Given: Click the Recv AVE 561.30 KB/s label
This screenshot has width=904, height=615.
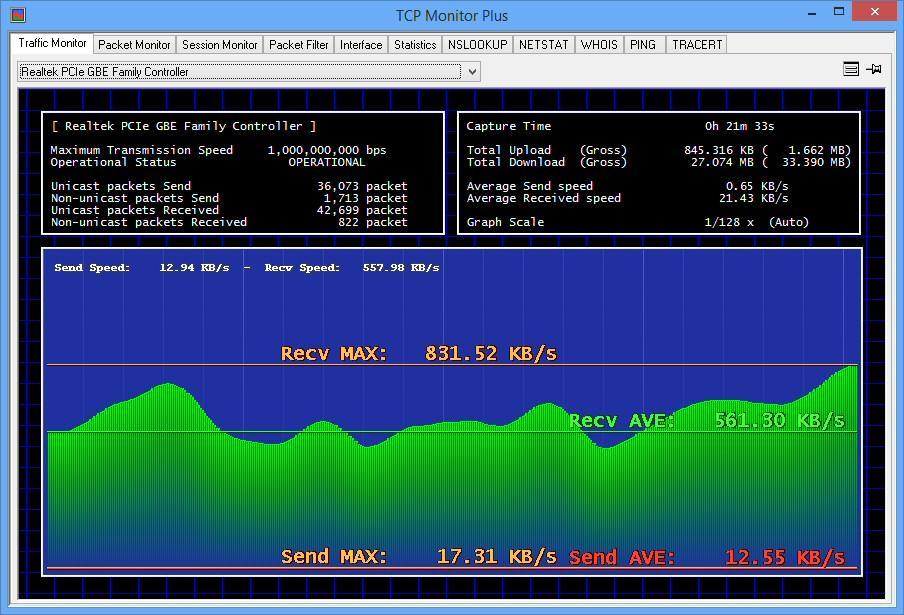Looking at the screenshot, I should tap(707, 421).
